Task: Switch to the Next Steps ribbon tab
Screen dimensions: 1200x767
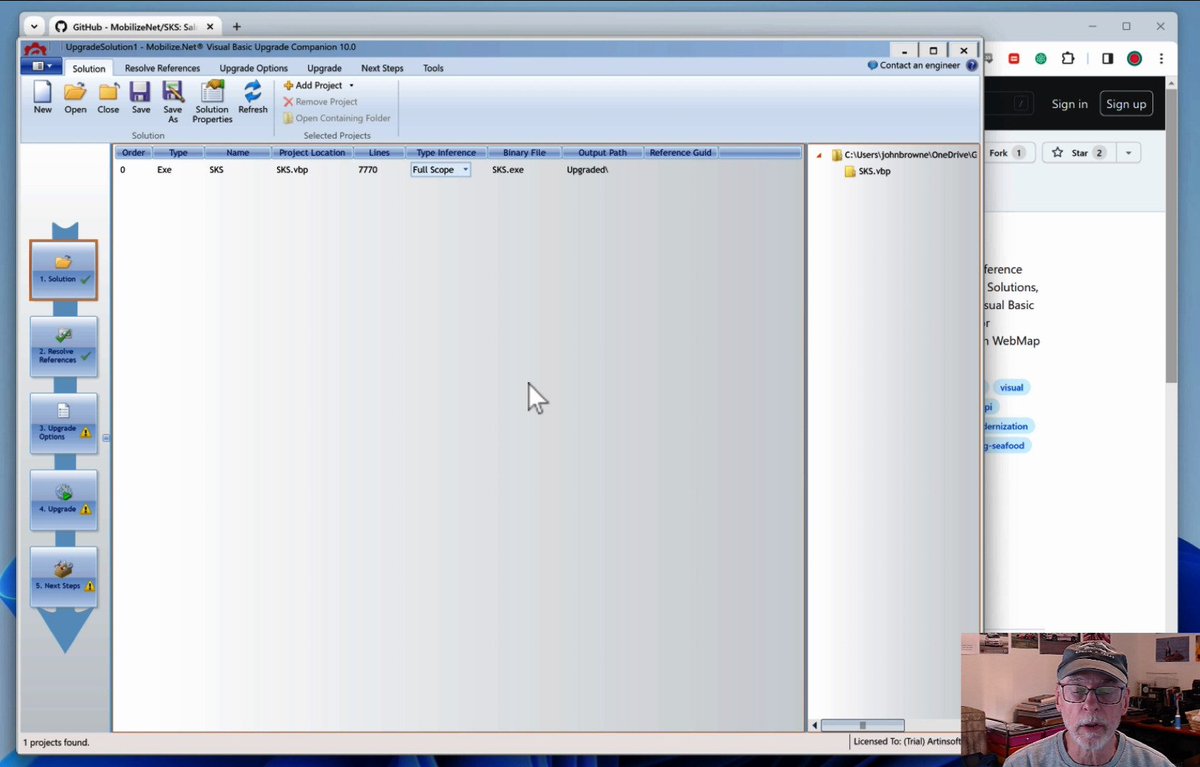Action: [382, 68]
